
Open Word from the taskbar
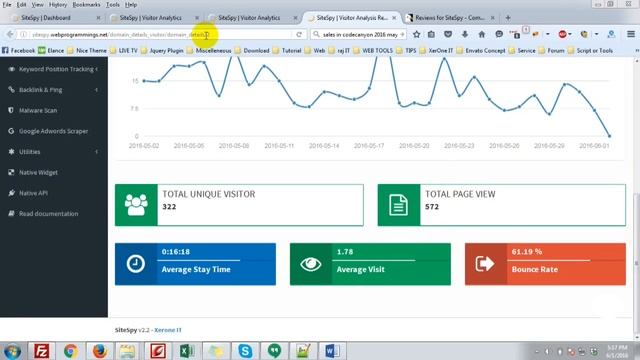[332, 351]
